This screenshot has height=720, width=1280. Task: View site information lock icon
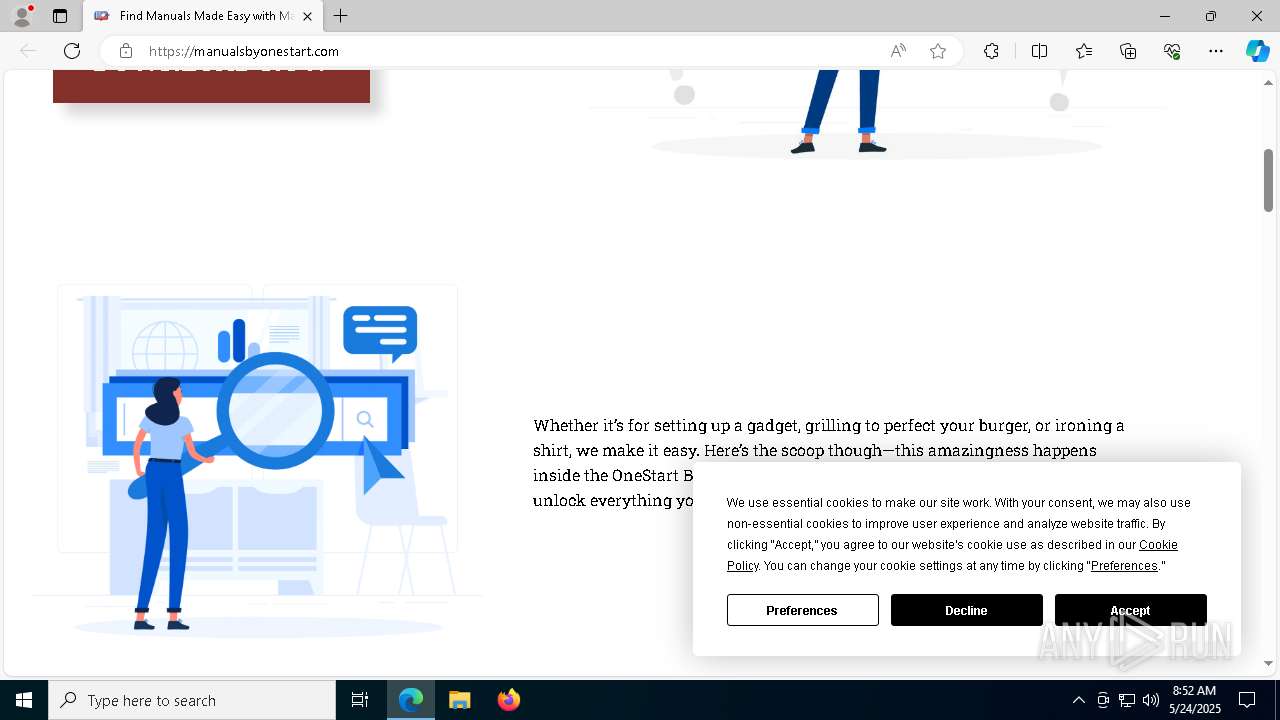click(x=126, y=51)
